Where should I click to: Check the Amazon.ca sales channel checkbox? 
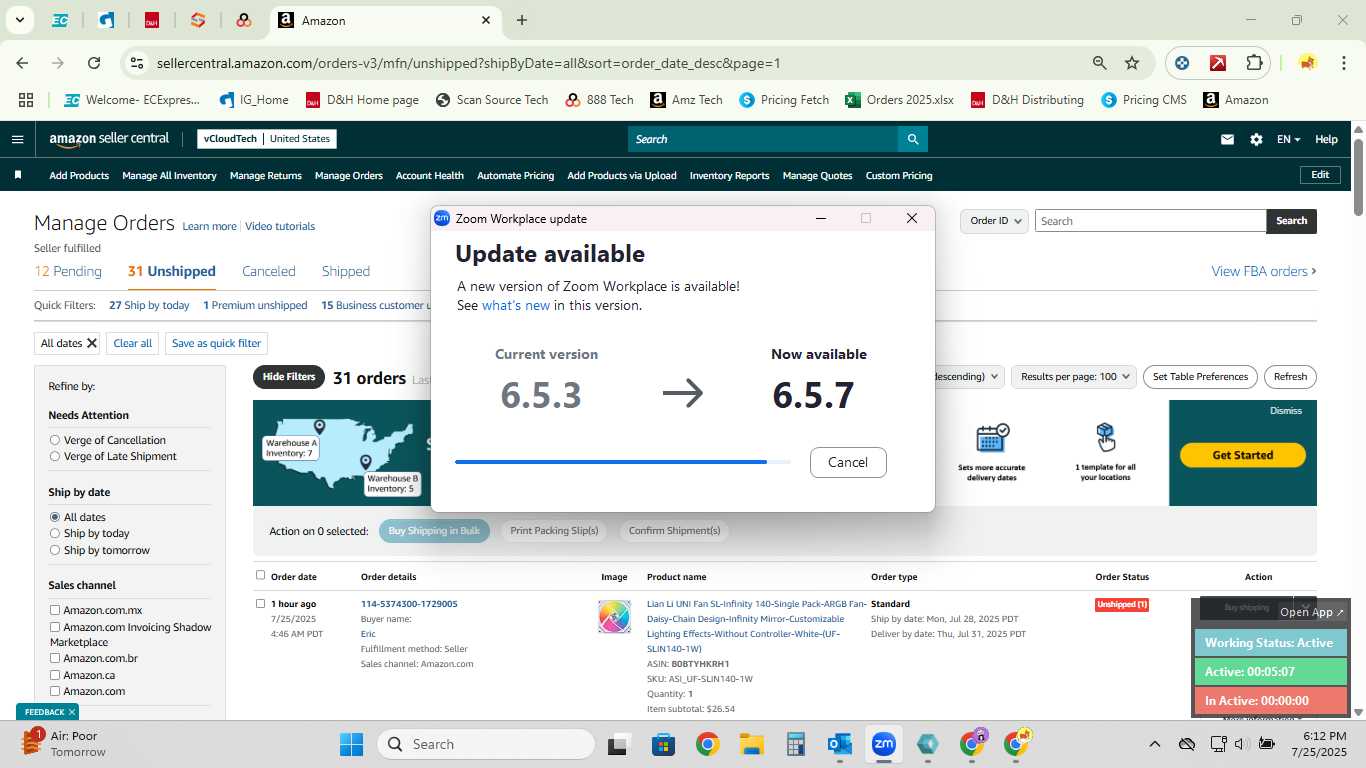tap(55, 675)
